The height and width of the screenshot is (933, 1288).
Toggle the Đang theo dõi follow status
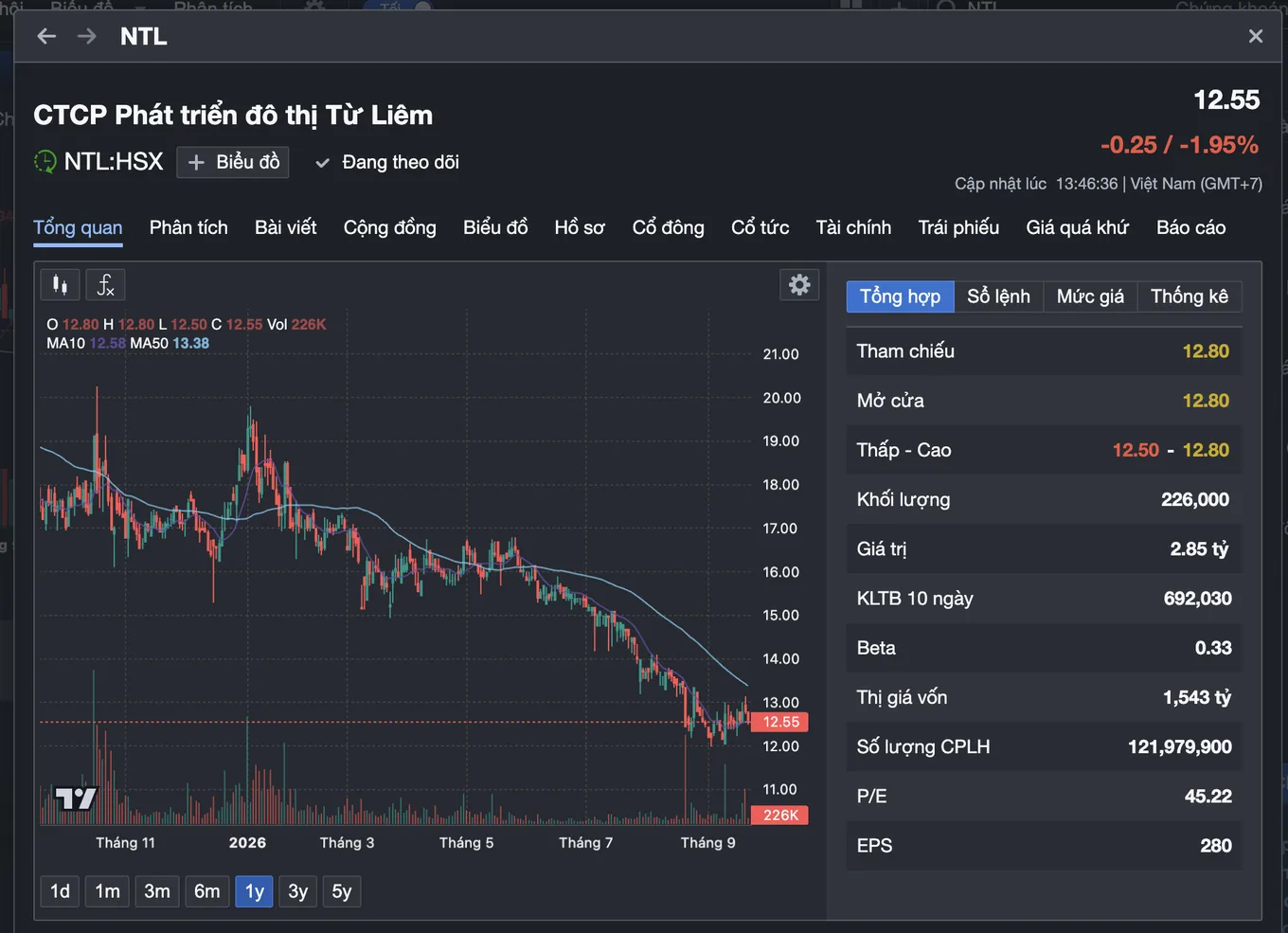click(x=387, y=162)
